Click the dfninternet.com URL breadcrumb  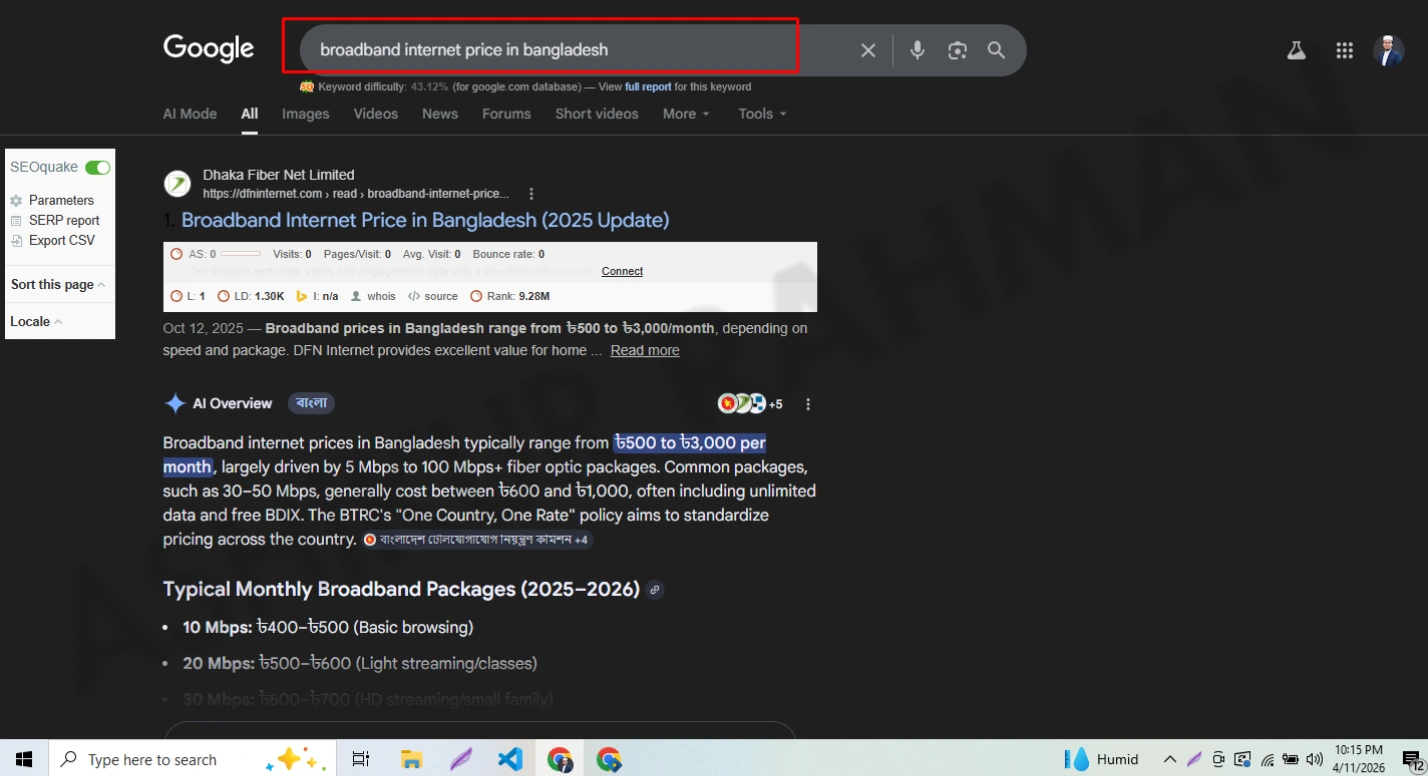click(x=356, y=194)
